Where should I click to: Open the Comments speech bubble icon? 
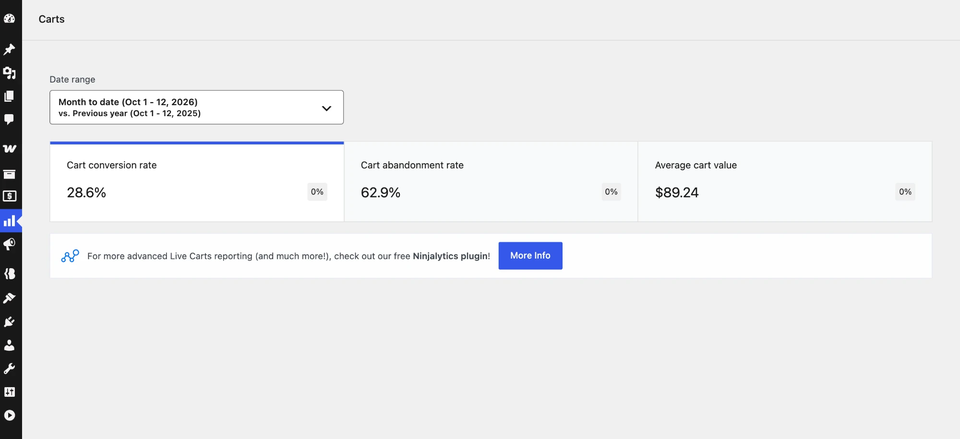(9, 119)
